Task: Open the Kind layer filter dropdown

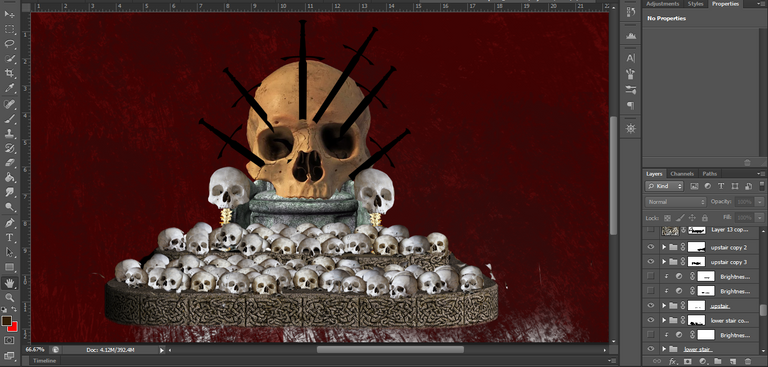Action: [x=664, y=186]
